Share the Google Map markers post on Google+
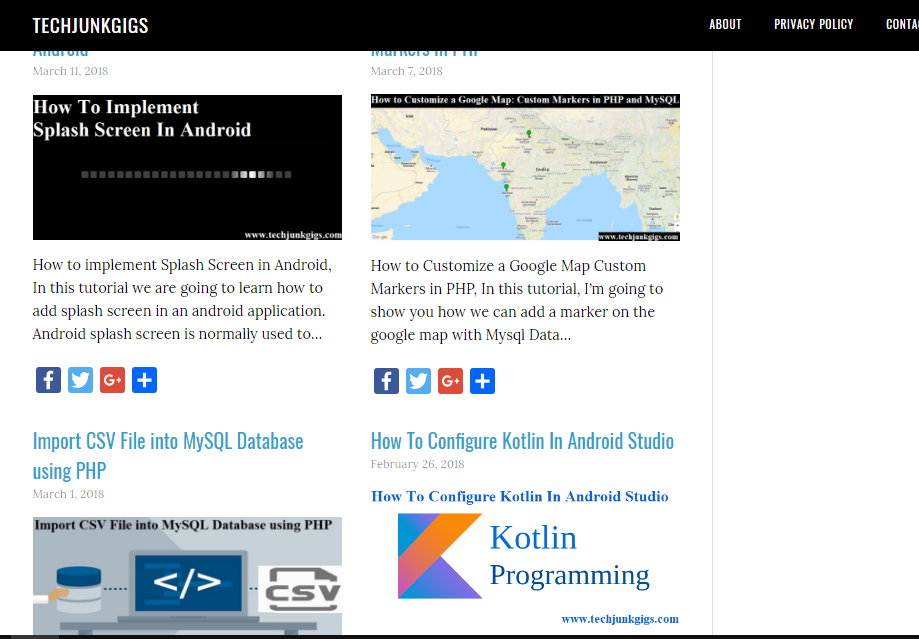 451,381
